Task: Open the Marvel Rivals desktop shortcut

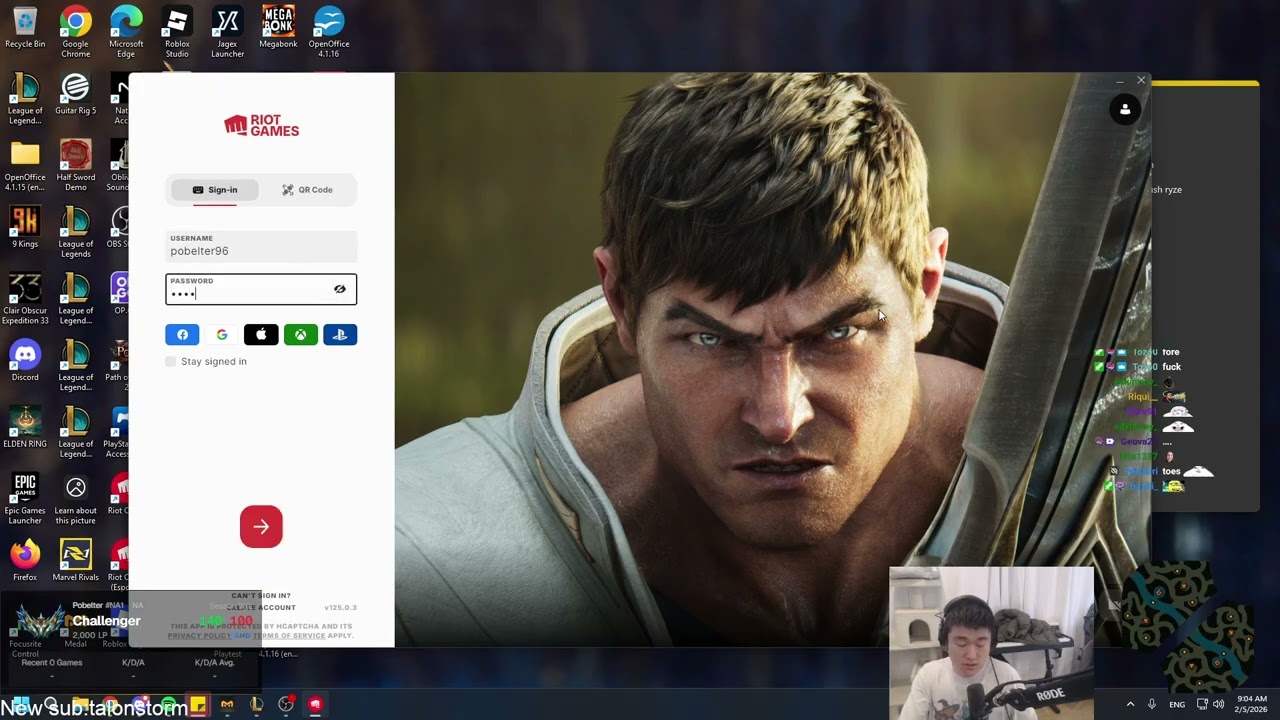Action: coord(75,561)
